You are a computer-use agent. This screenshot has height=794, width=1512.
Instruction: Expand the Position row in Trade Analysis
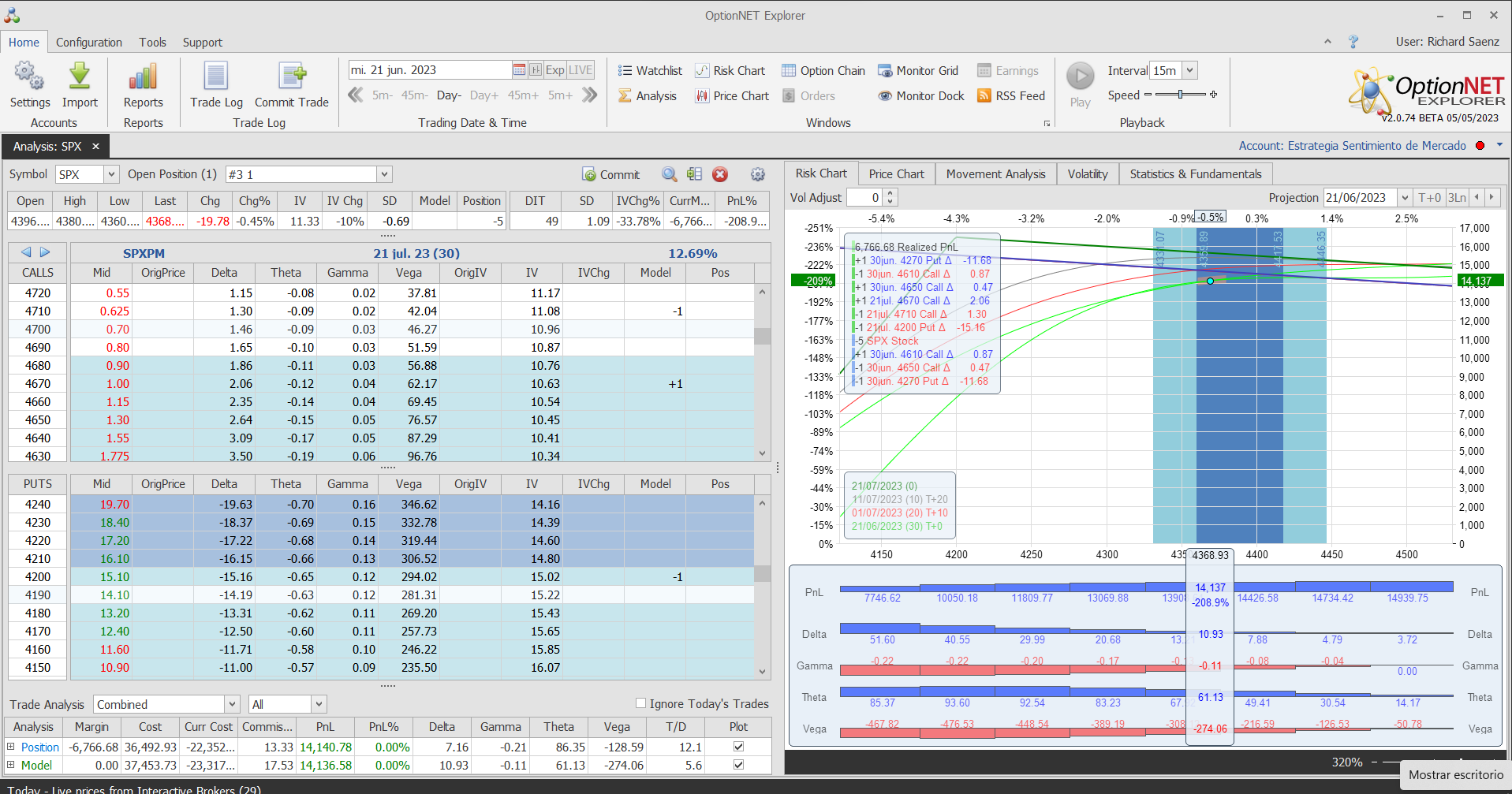click(x=11, y=747)
